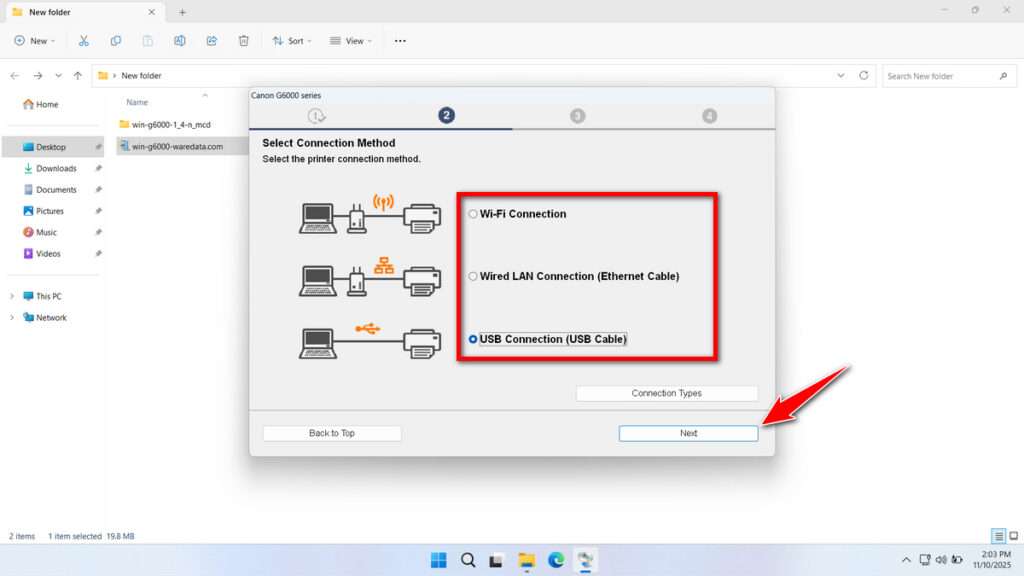Click the Connection Types button
Viewport: 1024px width, 576px height.
point(666,393)
